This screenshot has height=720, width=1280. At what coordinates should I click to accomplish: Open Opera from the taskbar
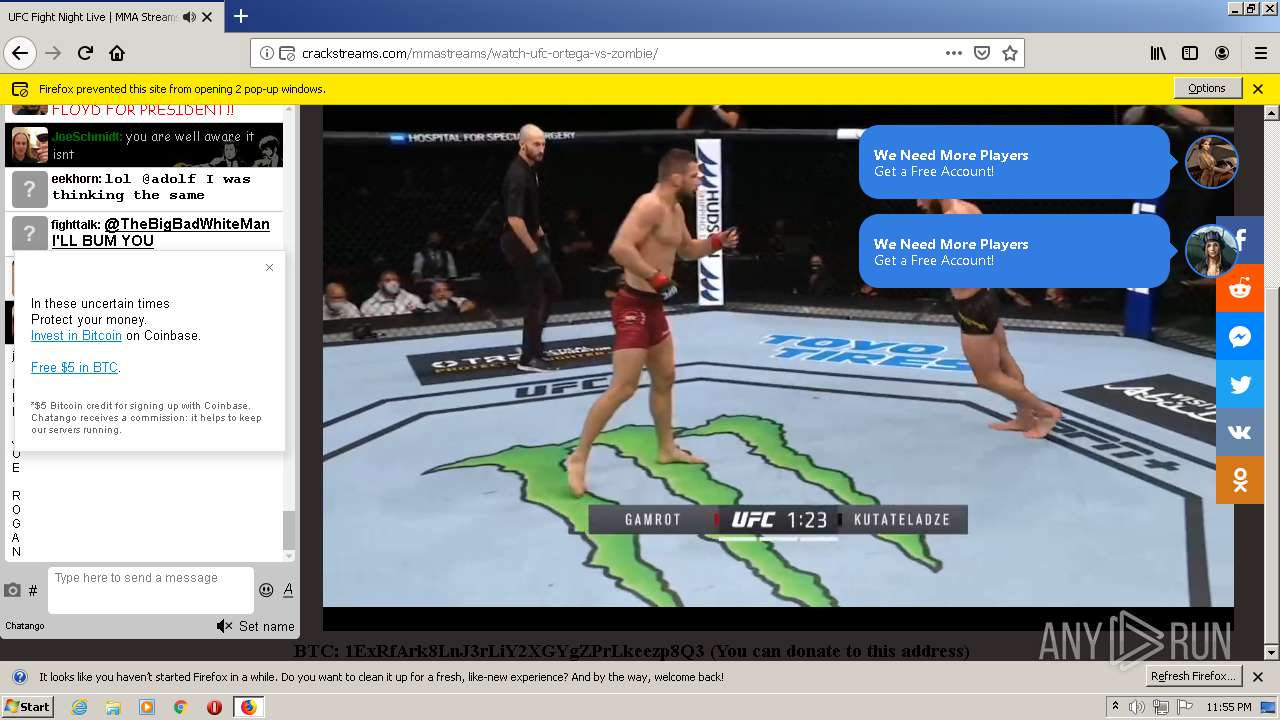(214, 707)
